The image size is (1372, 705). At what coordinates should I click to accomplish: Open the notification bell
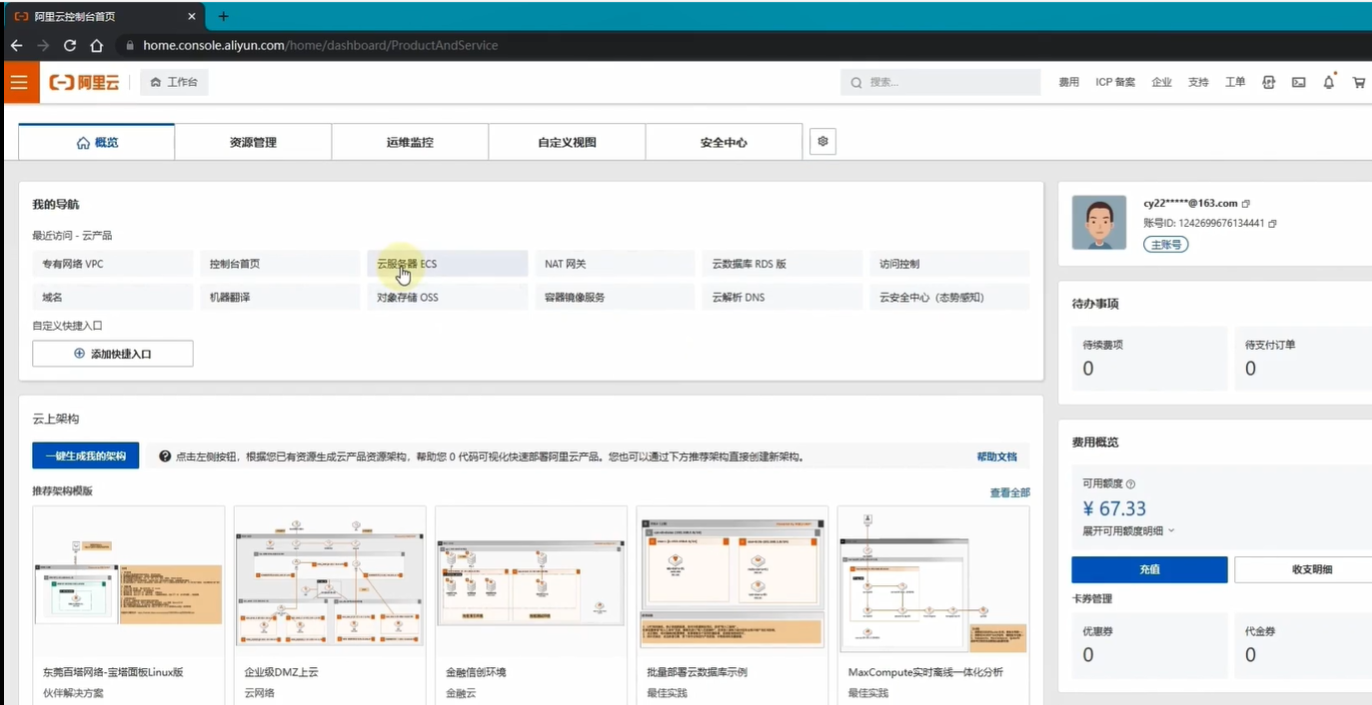pyautogui.click(x=1329, y=82)
